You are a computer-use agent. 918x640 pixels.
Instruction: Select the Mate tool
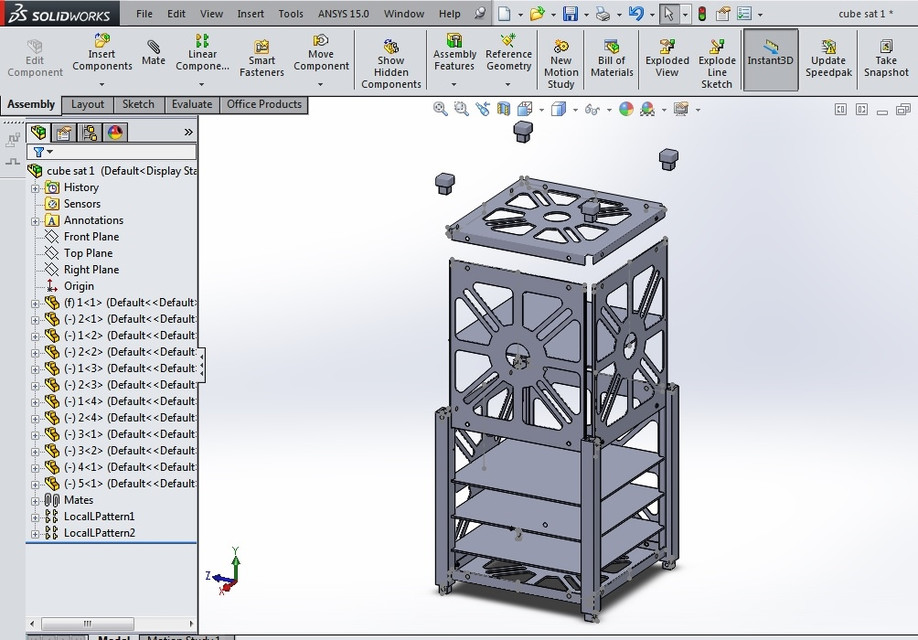[153, 50]
